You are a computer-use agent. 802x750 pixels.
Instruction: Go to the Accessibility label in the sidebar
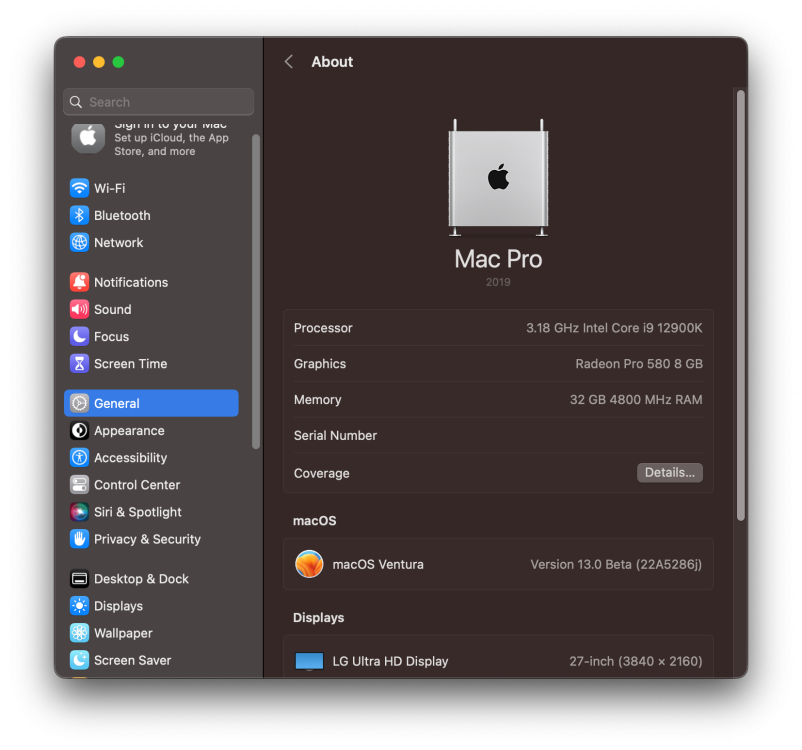click(x=130, y=458)
